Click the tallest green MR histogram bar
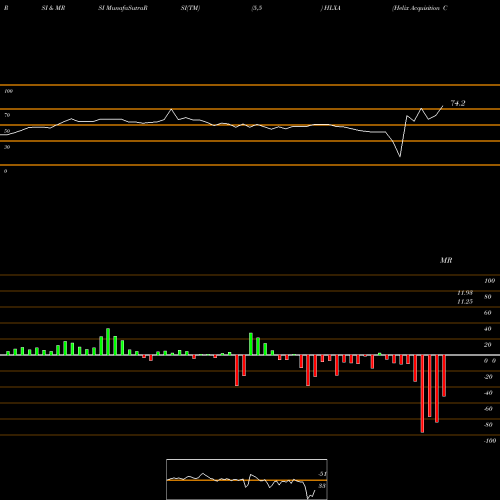The width and height of the screenshot is (500, 500). pos(108,342)
